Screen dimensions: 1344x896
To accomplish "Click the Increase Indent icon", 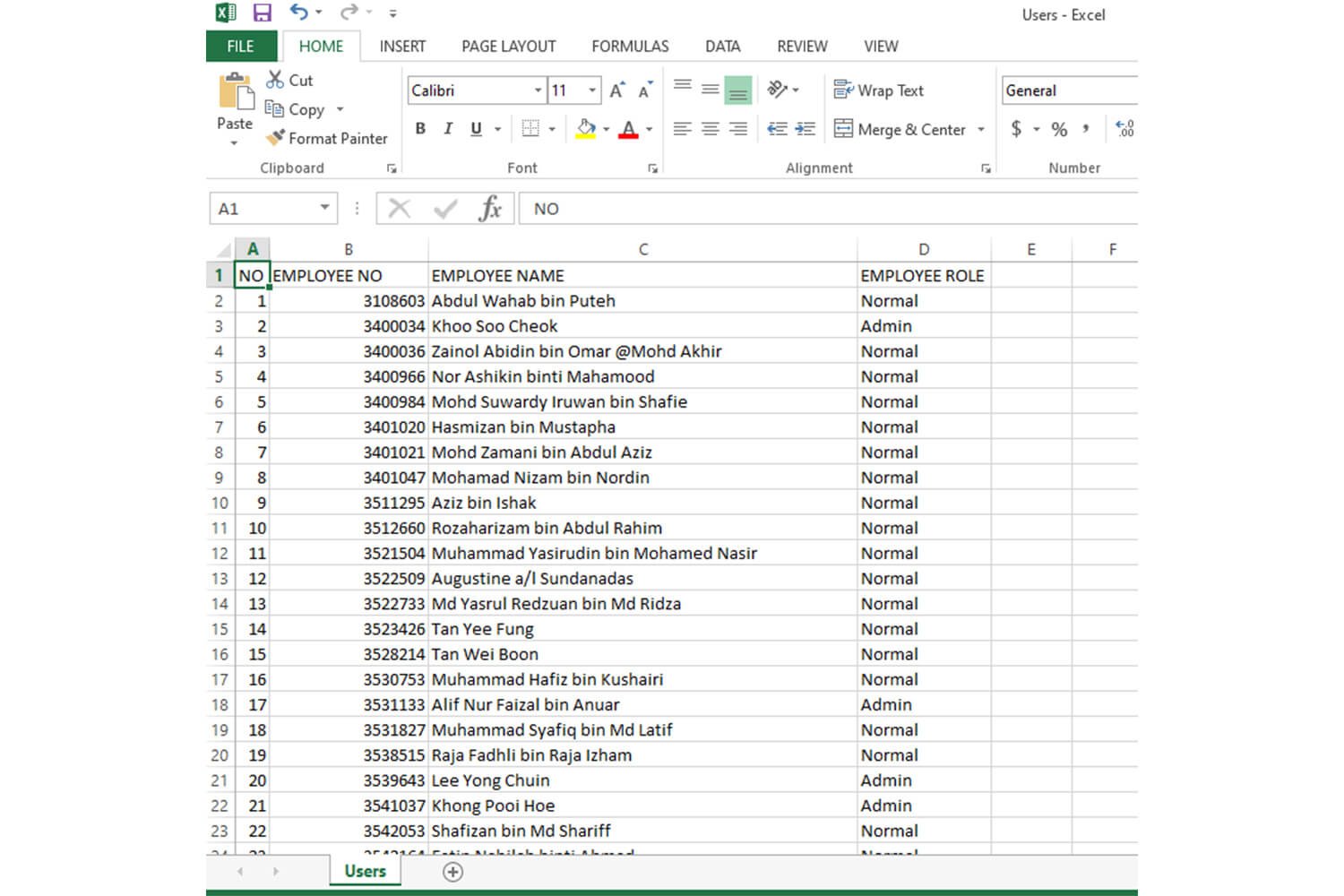I will tap(806, 129).
